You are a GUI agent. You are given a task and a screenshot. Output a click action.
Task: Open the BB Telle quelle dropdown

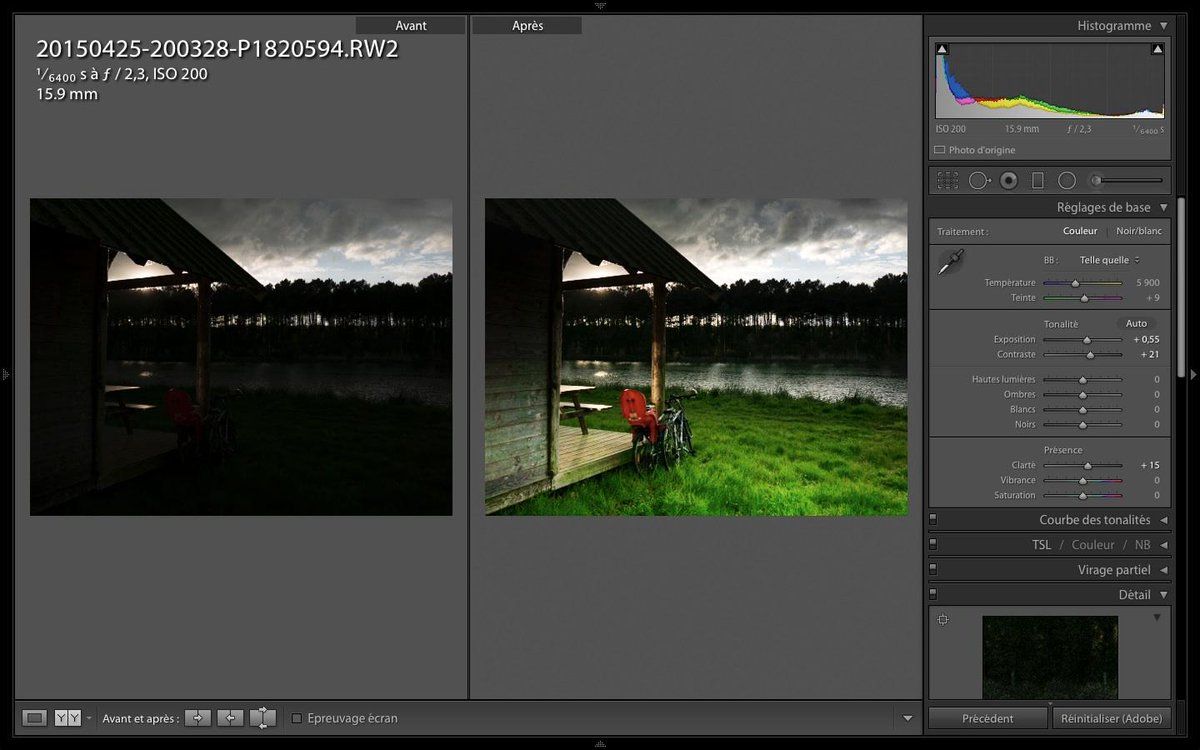(1108, 260)
